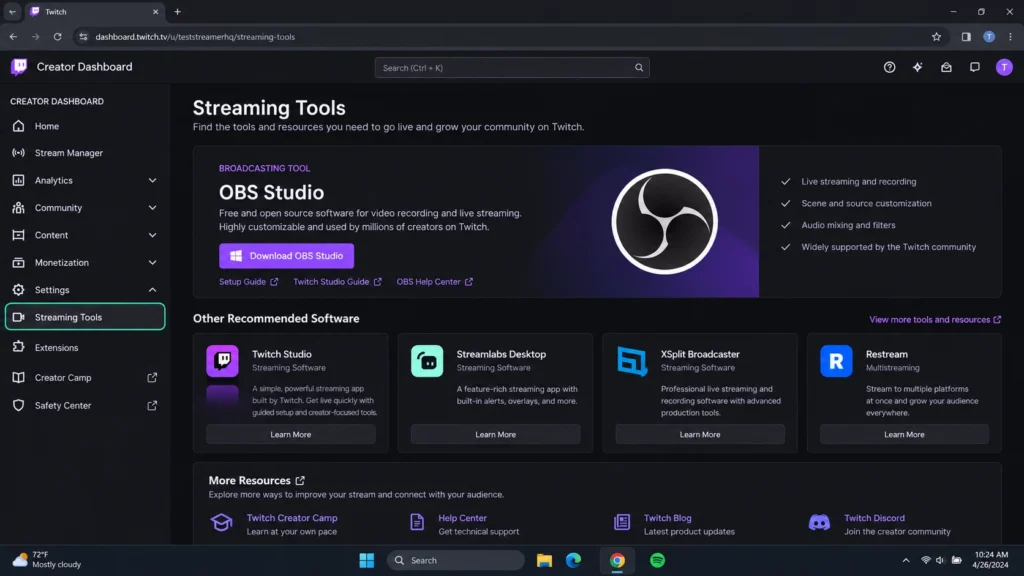
Task: Click the Windows taskbar Search box
Action: click(456, 560)
